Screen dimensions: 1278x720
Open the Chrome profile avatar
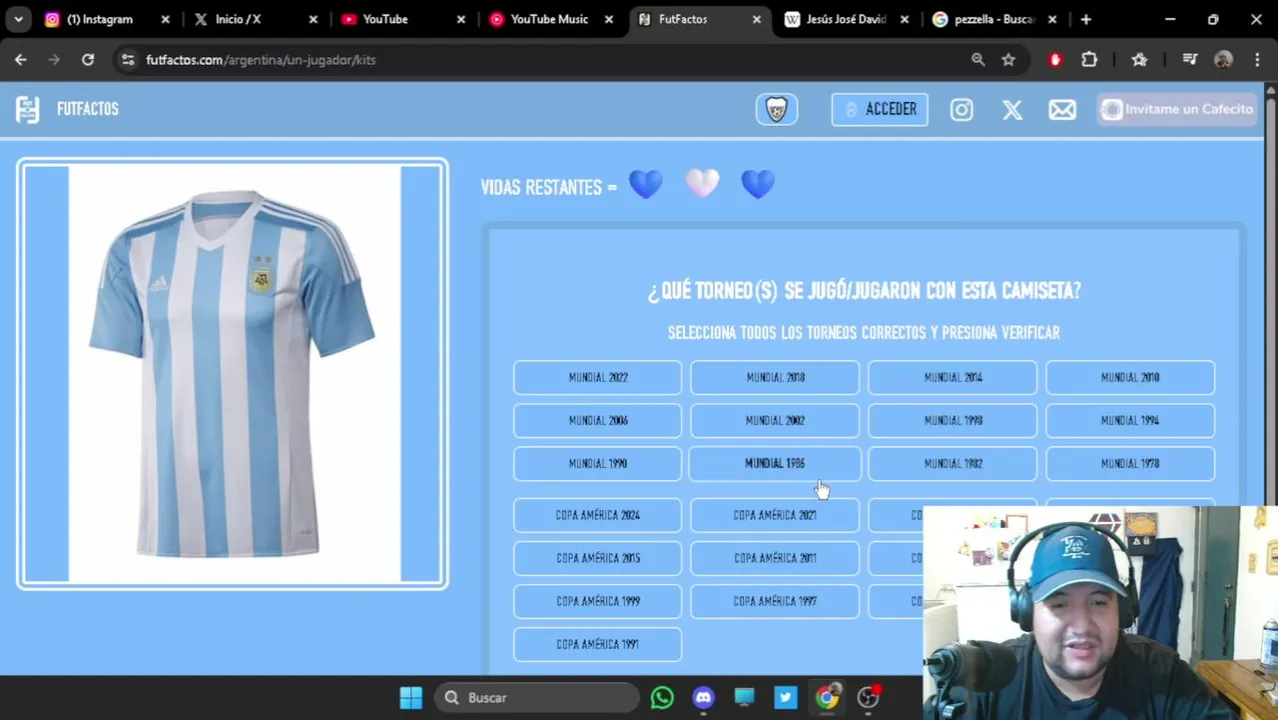[x=1223, y=60]
